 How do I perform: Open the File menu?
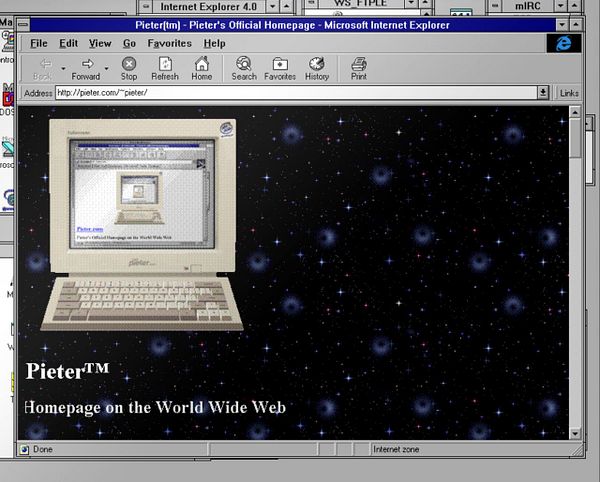coord(39,44)
